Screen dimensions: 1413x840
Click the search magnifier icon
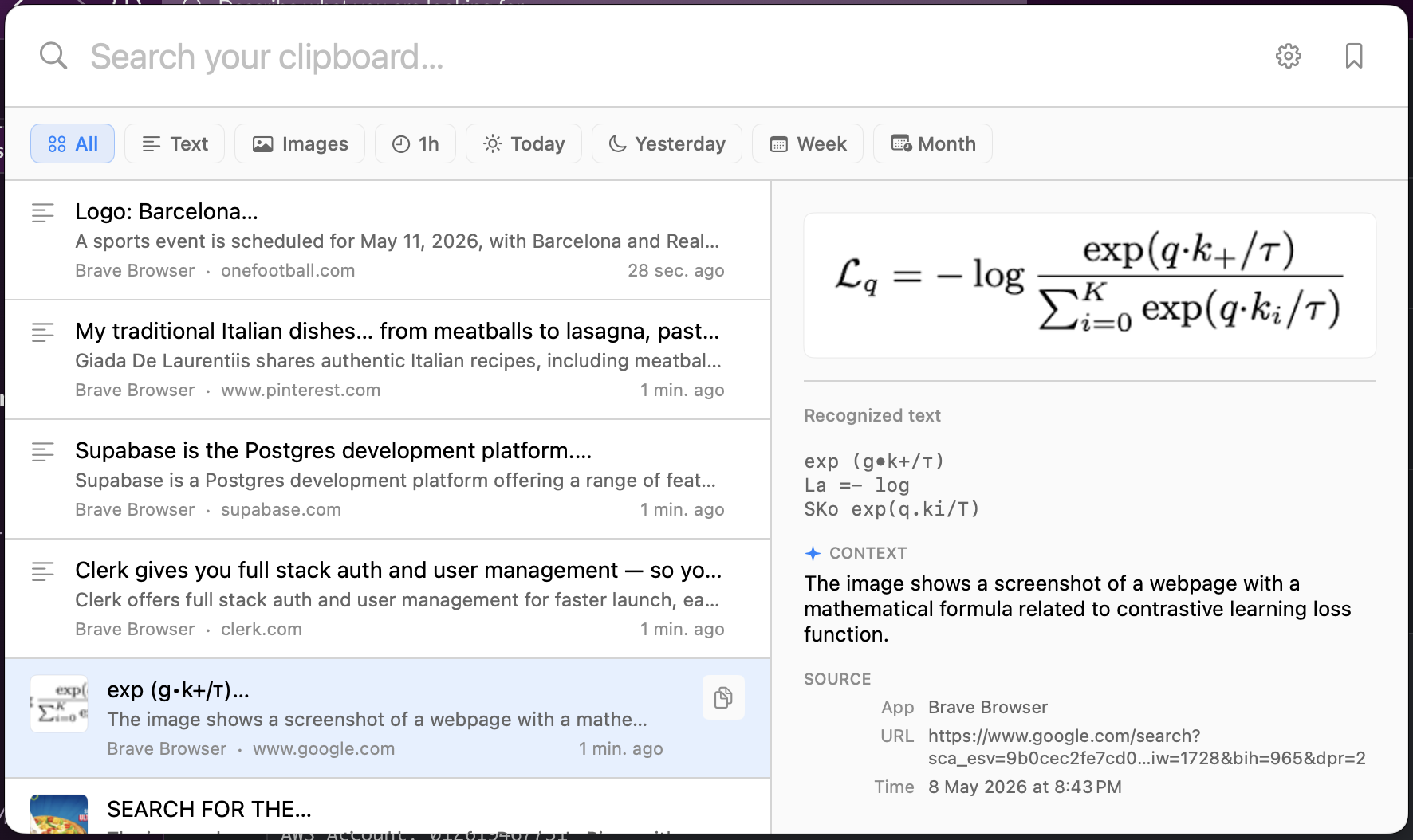53,56
